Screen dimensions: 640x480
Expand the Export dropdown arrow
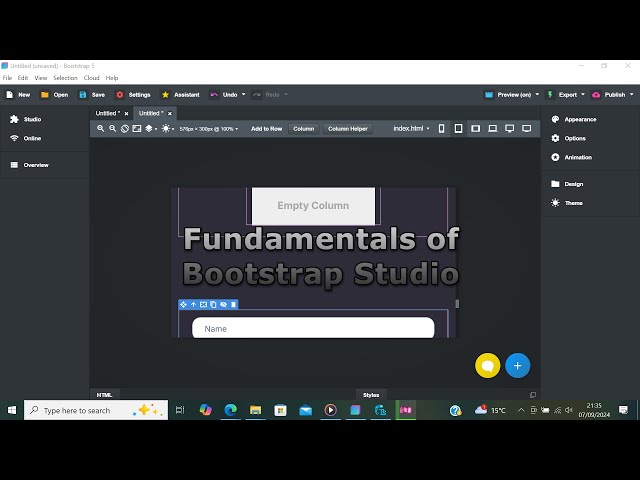point(582,94)
